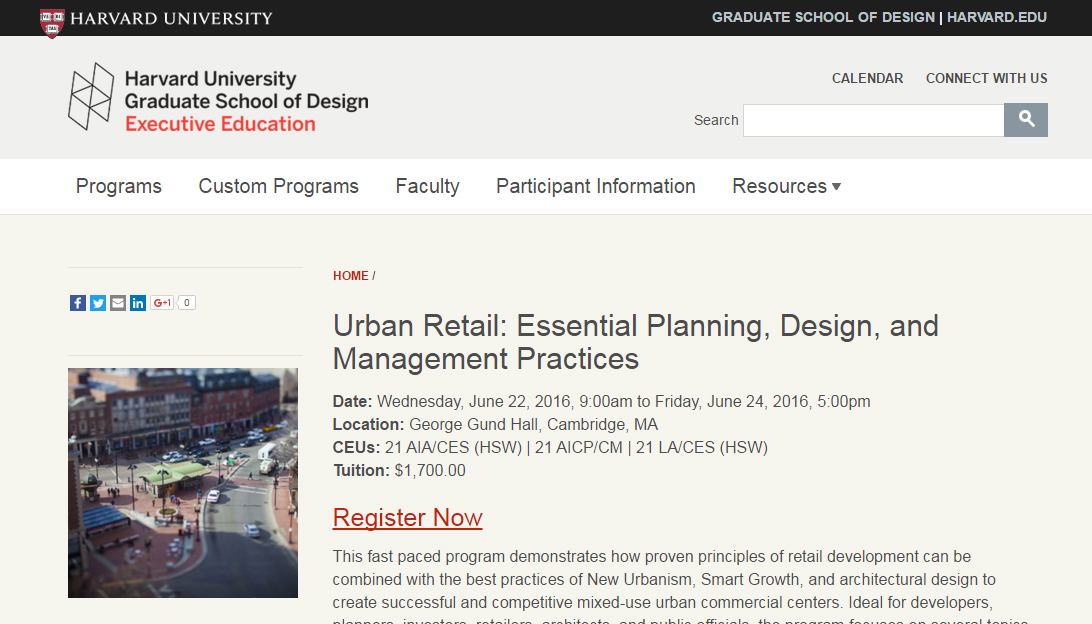Share page on Facebook
The width and height of the screenshot is (1092, 624).
(78, 303)
